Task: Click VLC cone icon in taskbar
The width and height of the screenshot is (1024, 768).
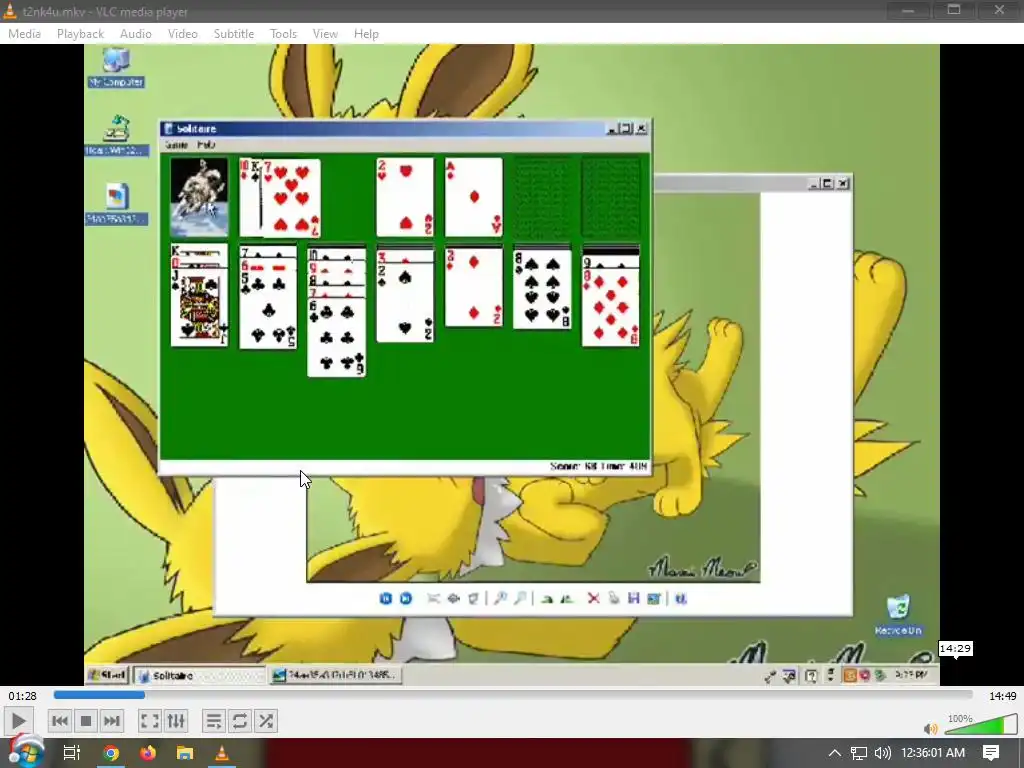Action: tap(222, 754)
